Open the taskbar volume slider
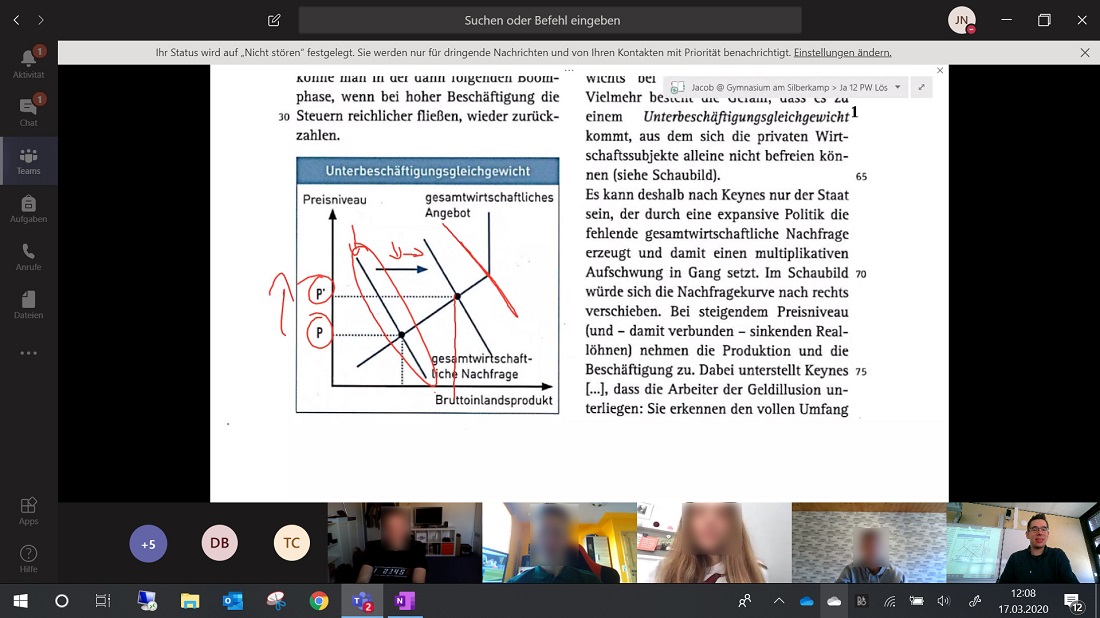The image size is (1100, 618). [x=944, y=601]
